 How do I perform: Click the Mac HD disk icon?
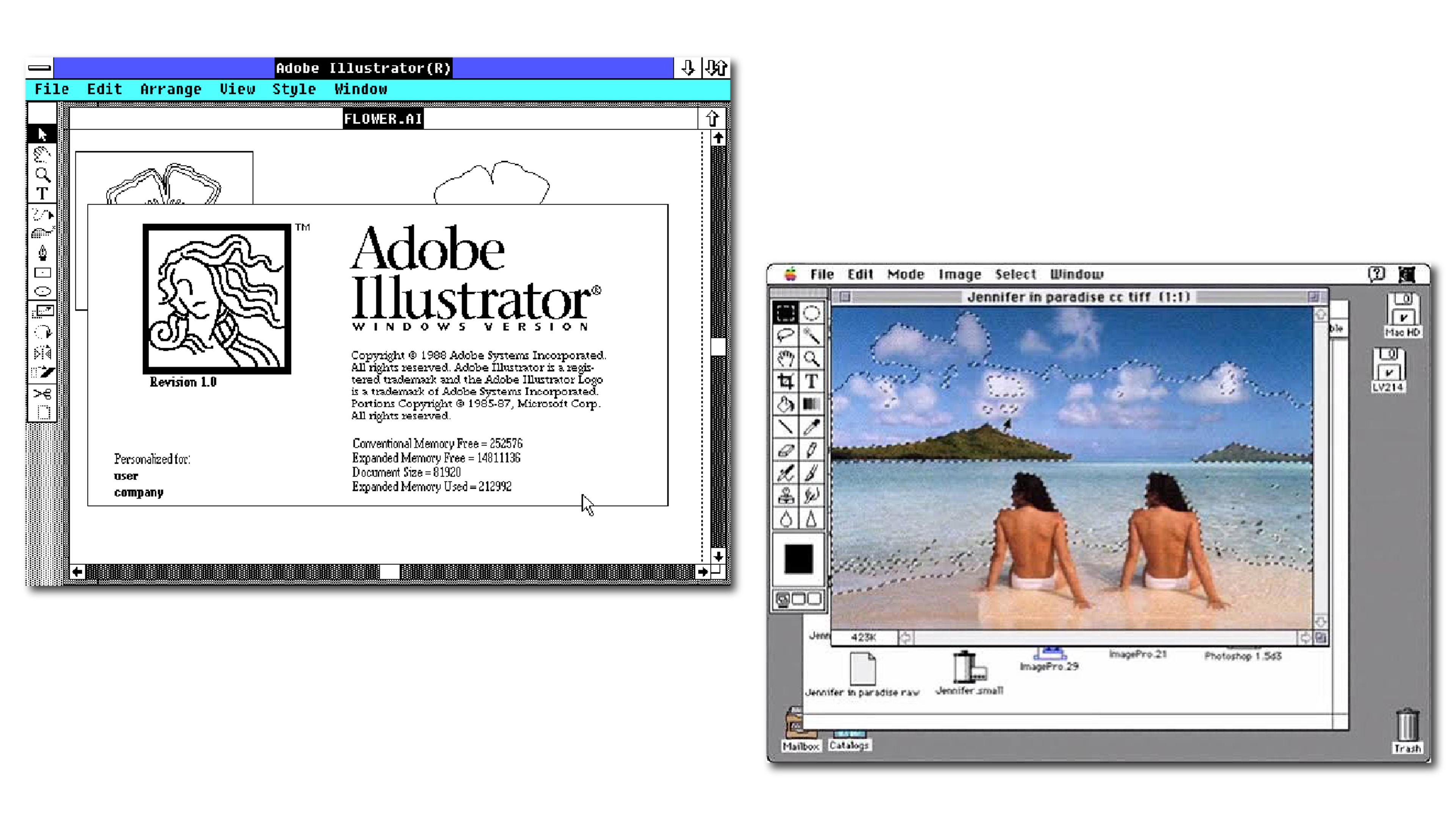[x=1403, y=315]
